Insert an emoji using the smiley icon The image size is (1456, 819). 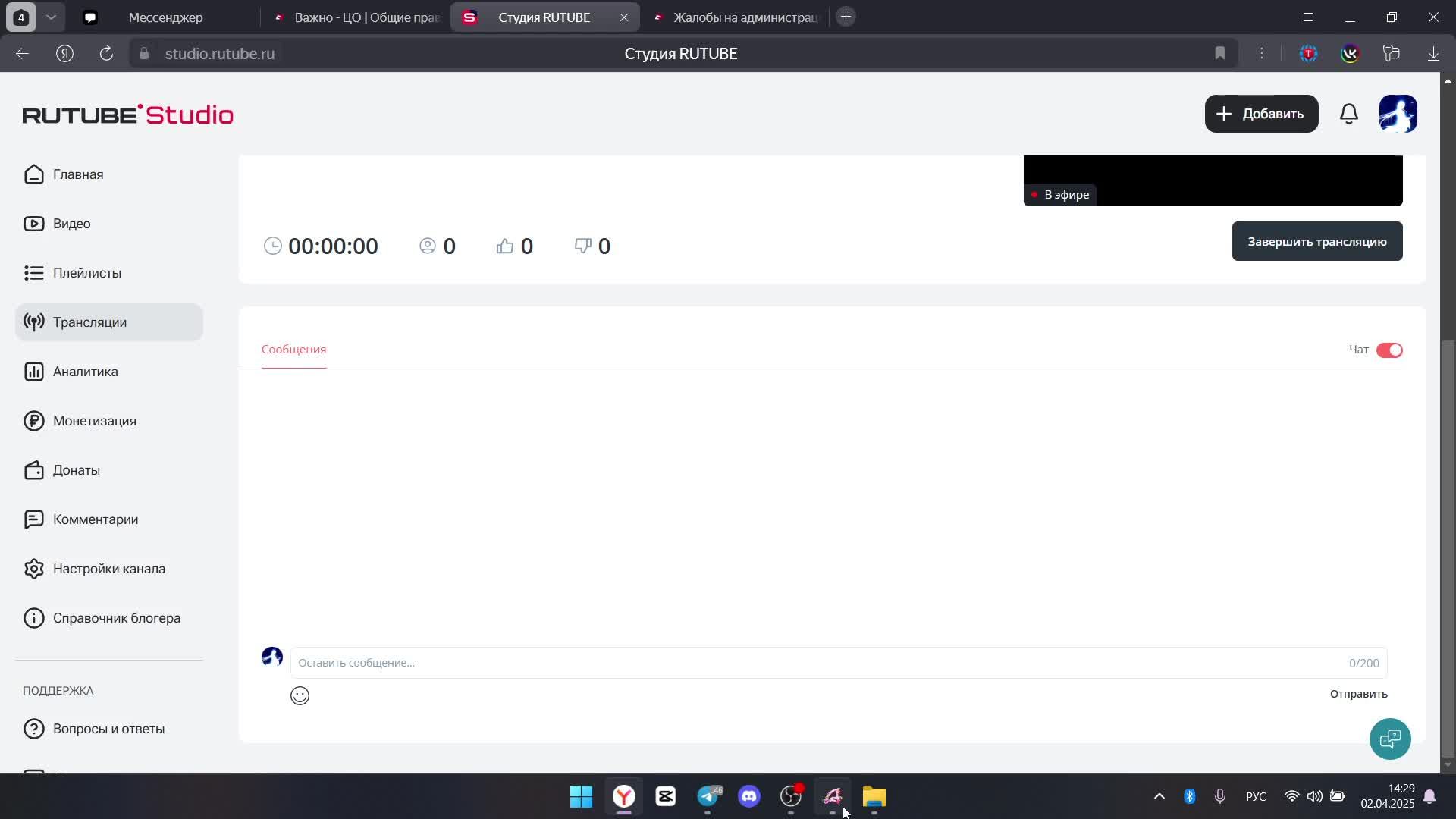pyautogui.click(x=300, y=695)
